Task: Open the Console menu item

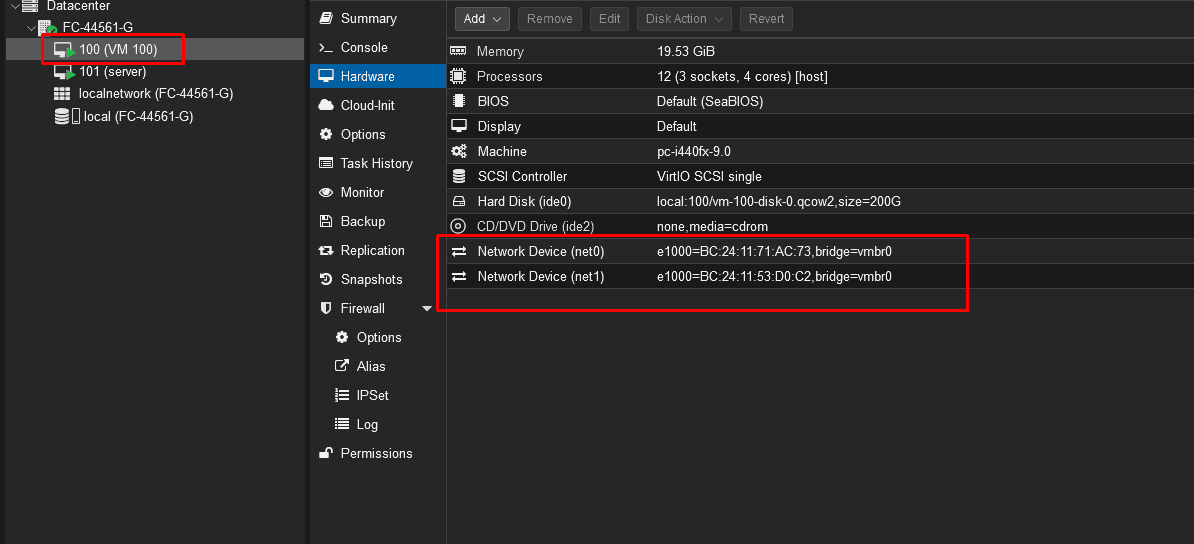Action: 364,47
